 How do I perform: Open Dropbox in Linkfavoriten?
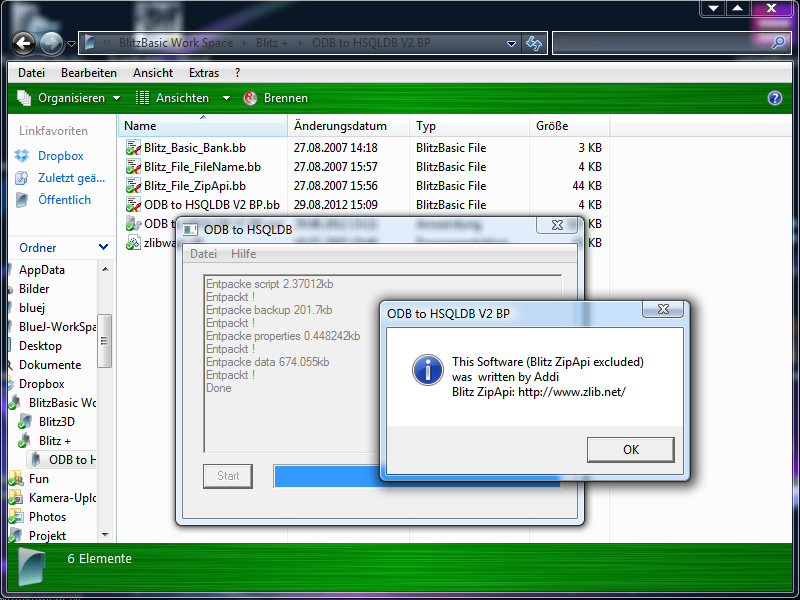[61, 156]
